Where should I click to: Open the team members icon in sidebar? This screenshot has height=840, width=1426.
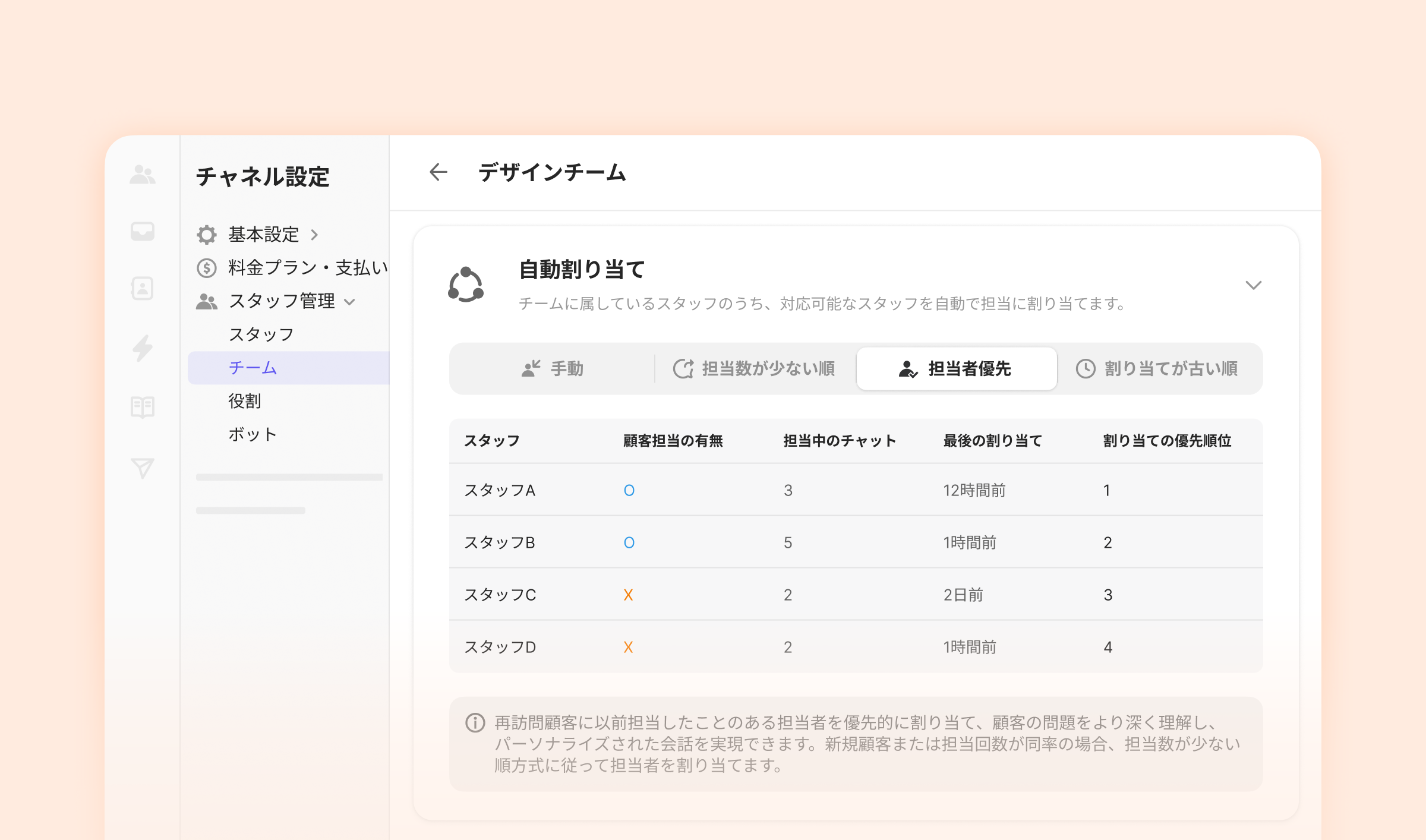[x=143, y=174]
